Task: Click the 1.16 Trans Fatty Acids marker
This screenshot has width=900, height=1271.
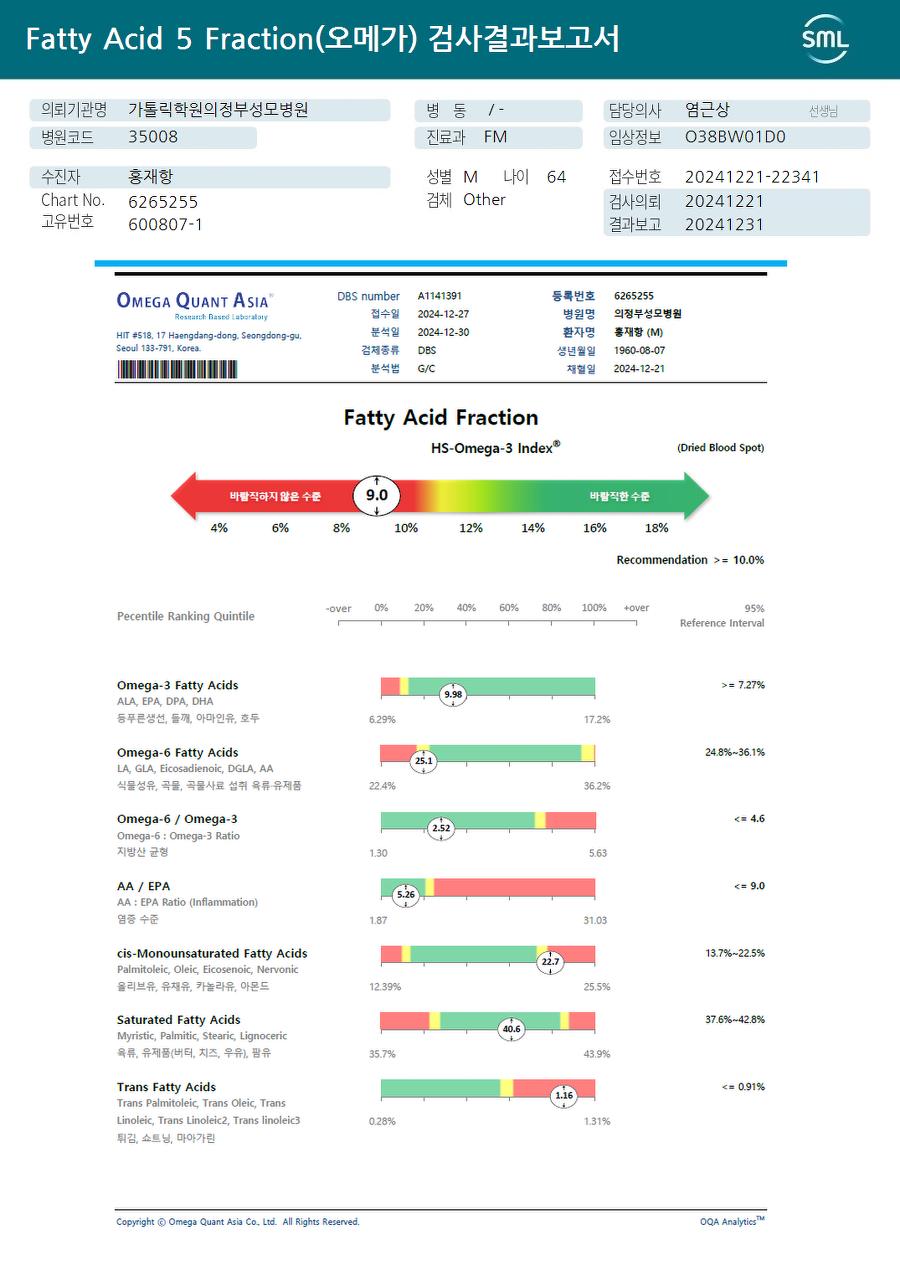Action: click(564, 1096)
